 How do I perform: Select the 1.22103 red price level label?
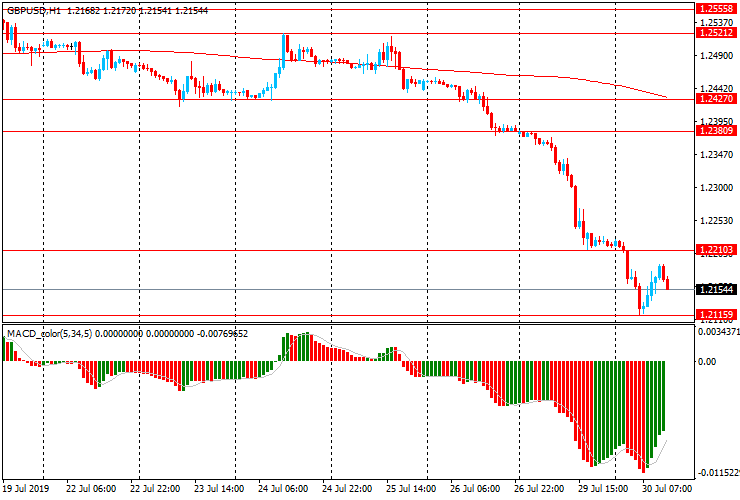pos(716,250)
